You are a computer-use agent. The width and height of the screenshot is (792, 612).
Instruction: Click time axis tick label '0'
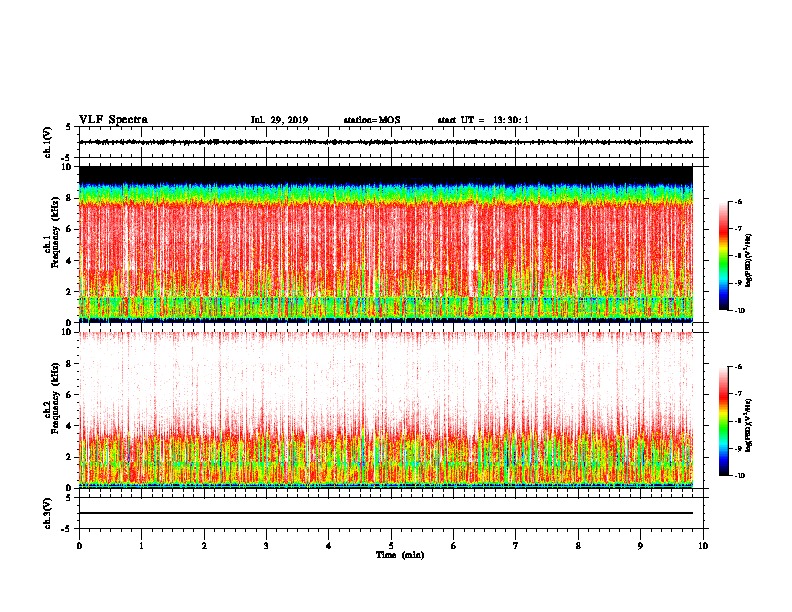click(x=79, y=546)
